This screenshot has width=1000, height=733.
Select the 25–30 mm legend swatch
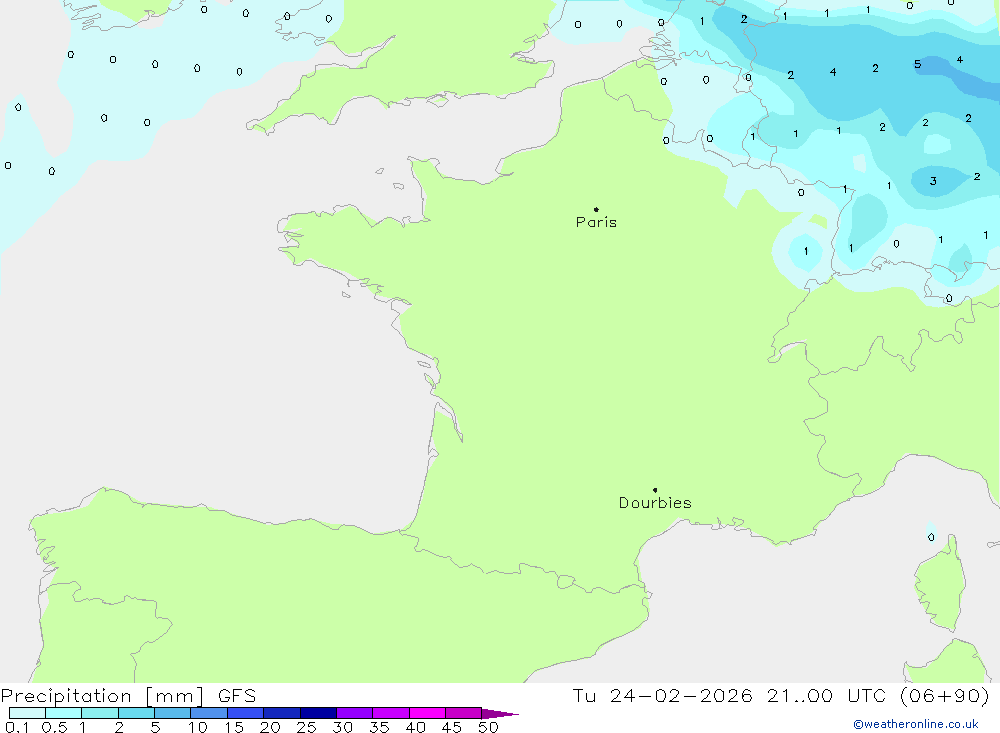tap(318, 713)
